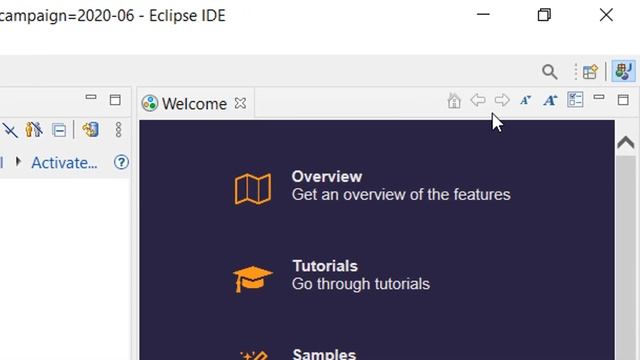
Task: Close the Eclipse IDE window
Action: point(606,15)
